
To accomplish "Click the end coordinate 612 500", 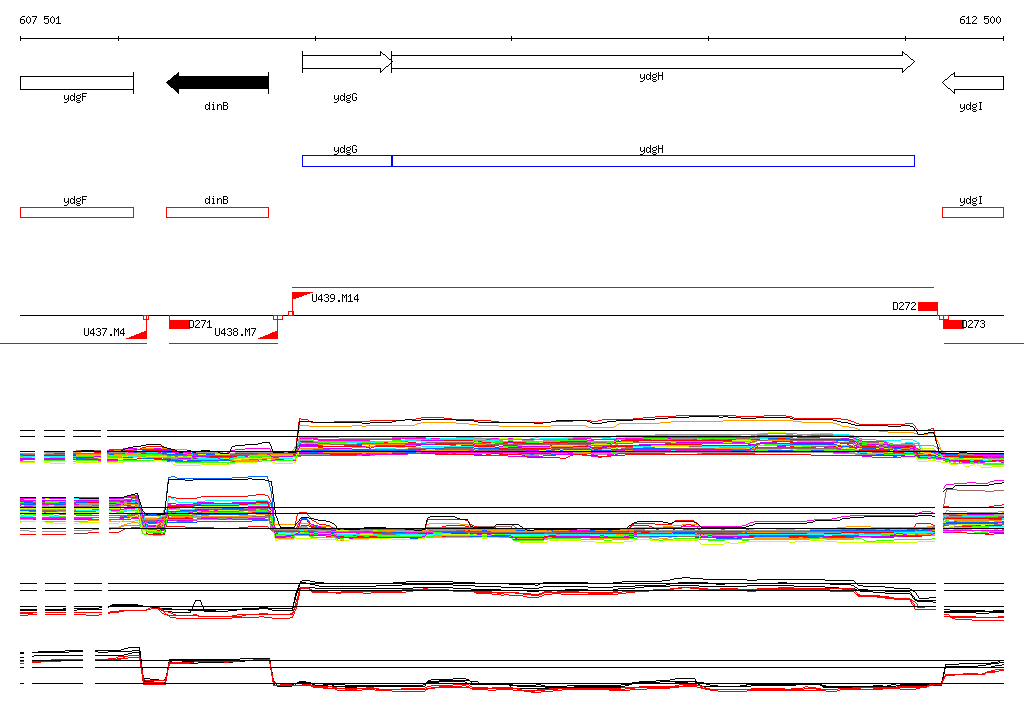I will tap(980, 20).
